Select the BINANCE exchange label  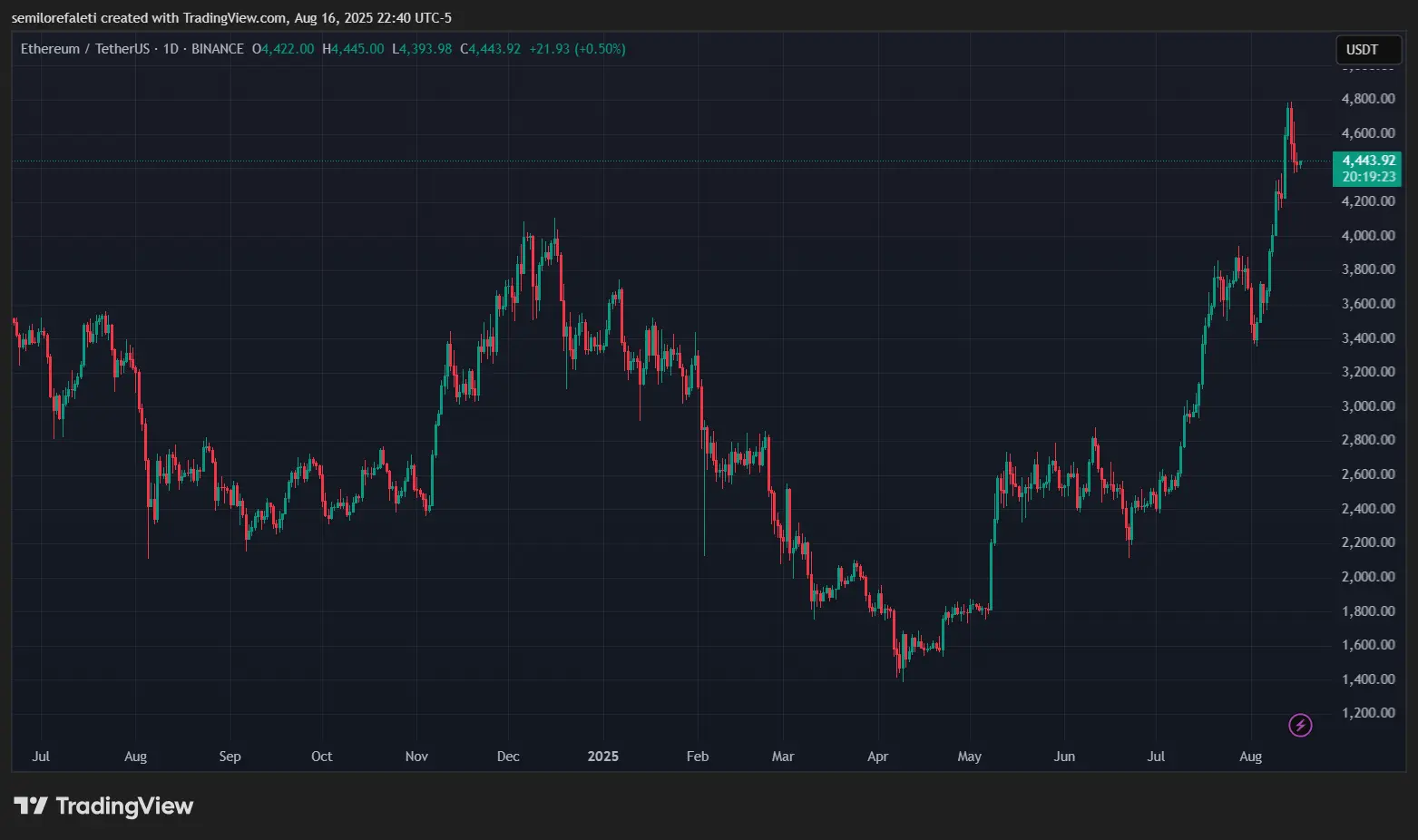(x=217, y=49)
